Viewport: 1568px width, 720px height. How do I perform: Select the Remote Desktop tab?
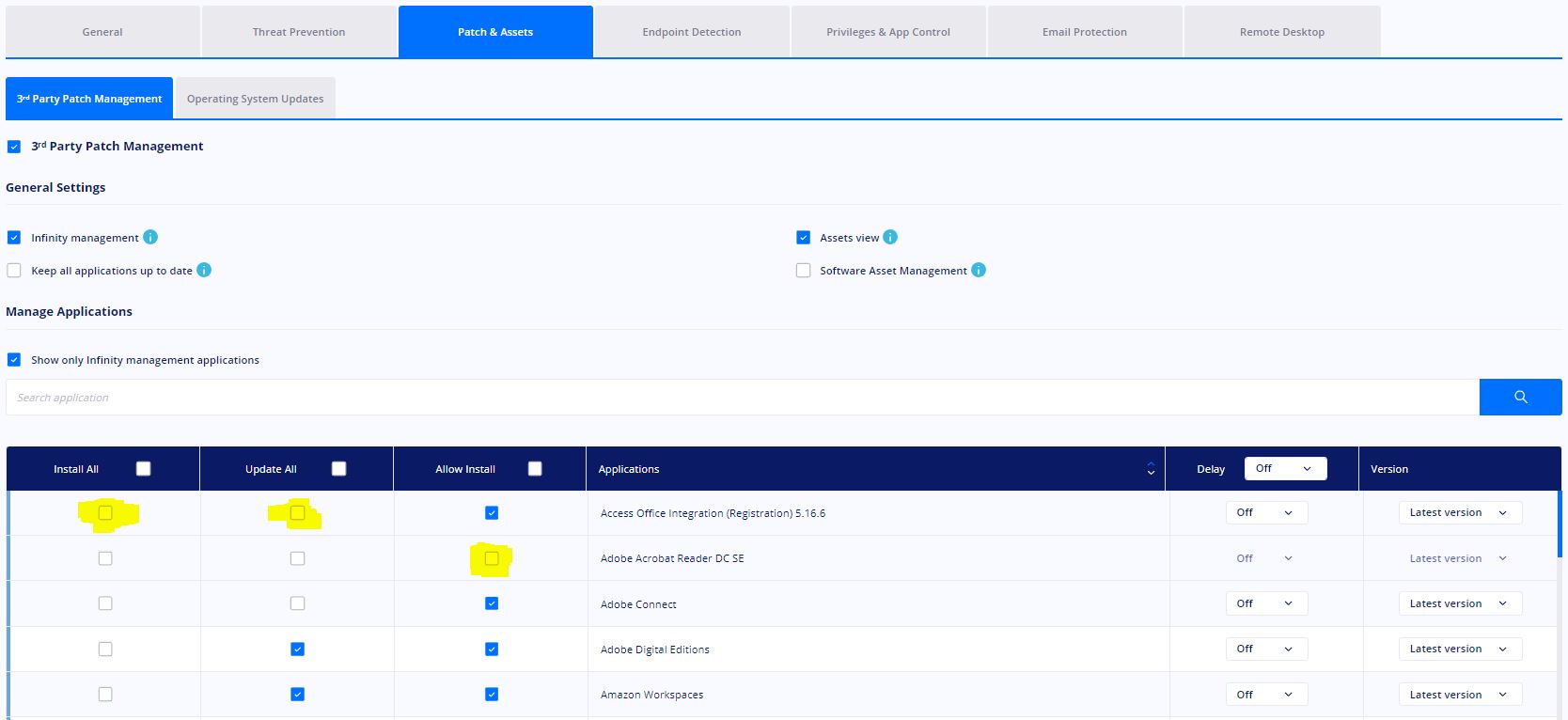point(1282,32)
